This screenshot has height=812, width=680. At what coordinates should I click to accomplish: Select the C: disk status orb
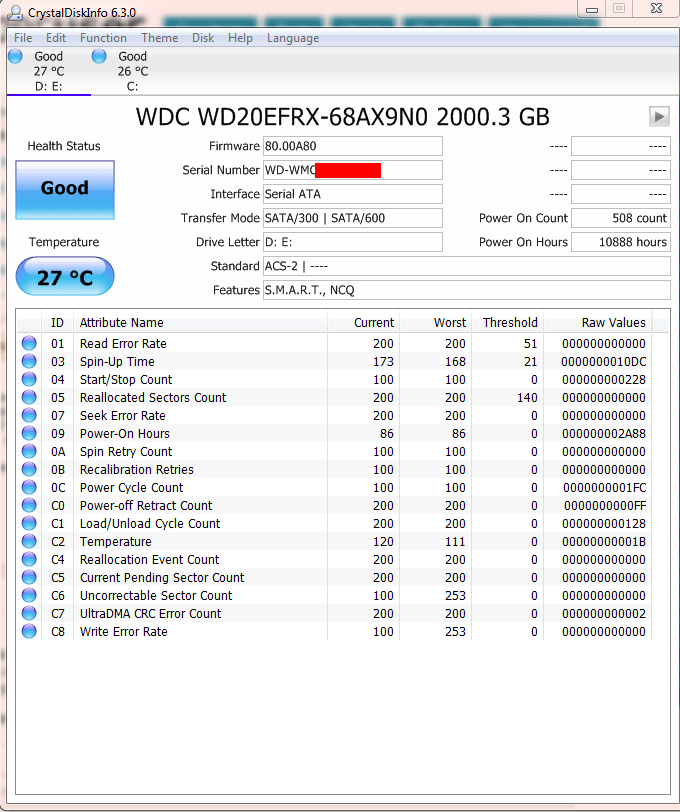[x=99, y=57]
